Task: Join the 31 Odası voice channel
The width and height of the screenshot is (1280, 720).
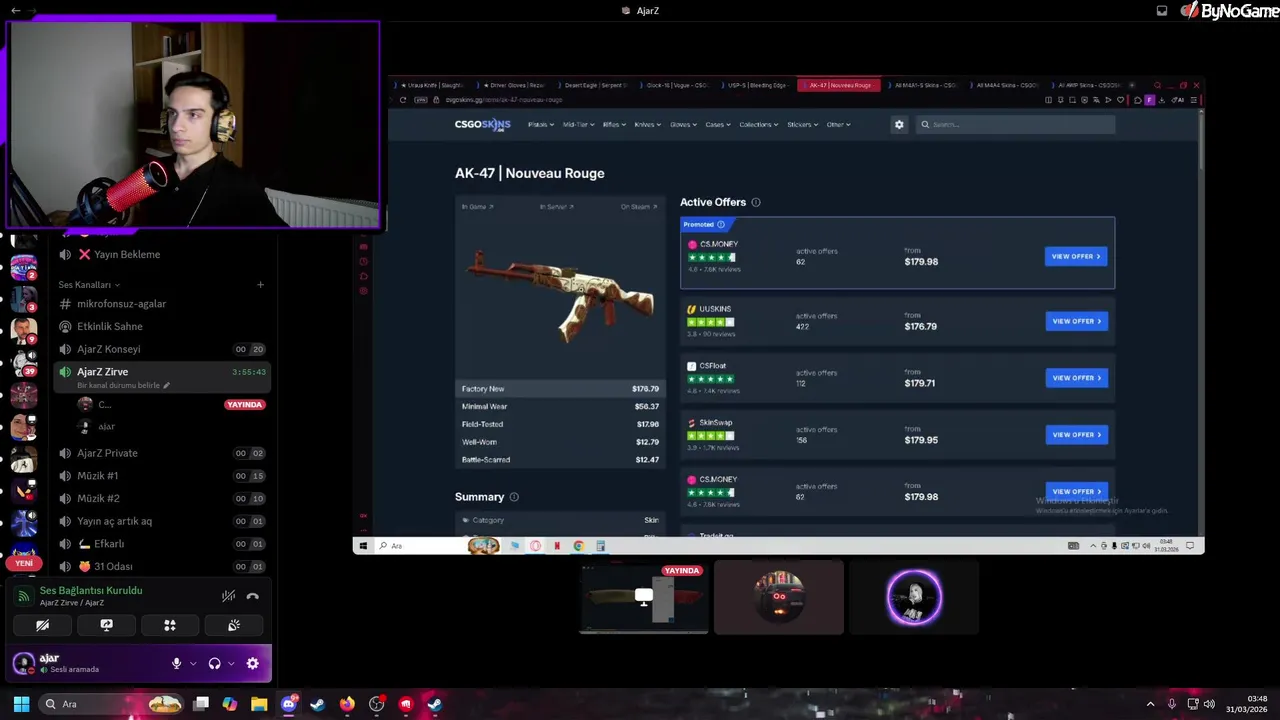Action: pyautogui.click(x=160, y=566)
